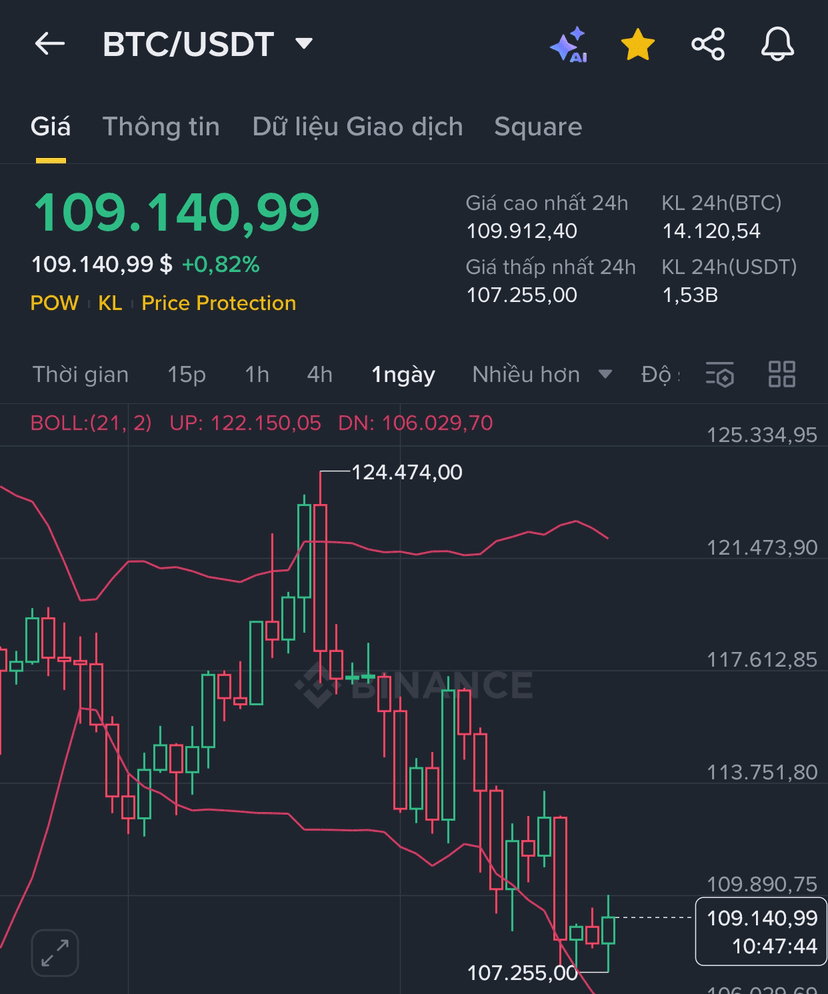Unfavorite BTC/USDT via the star icon

(637, 44)
